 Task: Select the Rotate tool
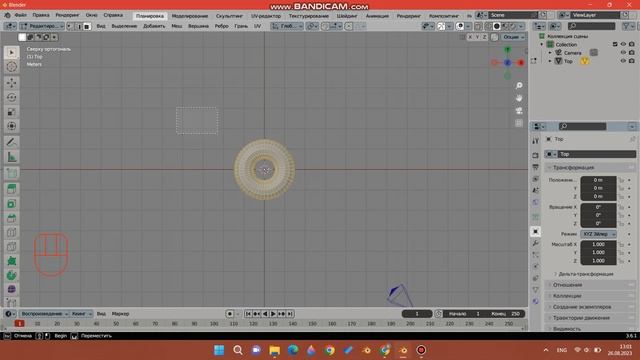click(11, 97)
